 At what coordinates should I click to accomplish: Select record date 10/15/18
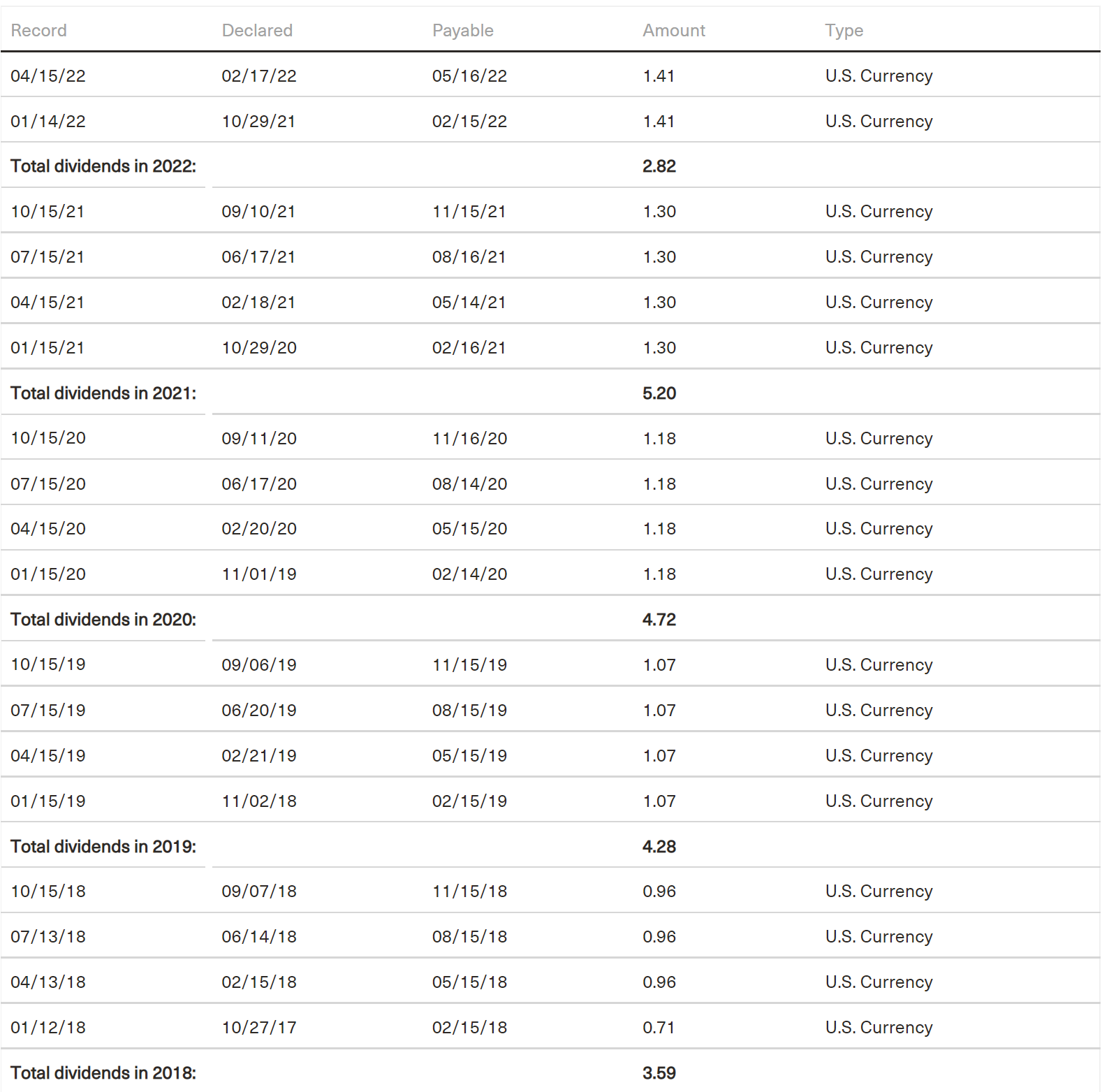pos(48,891)
